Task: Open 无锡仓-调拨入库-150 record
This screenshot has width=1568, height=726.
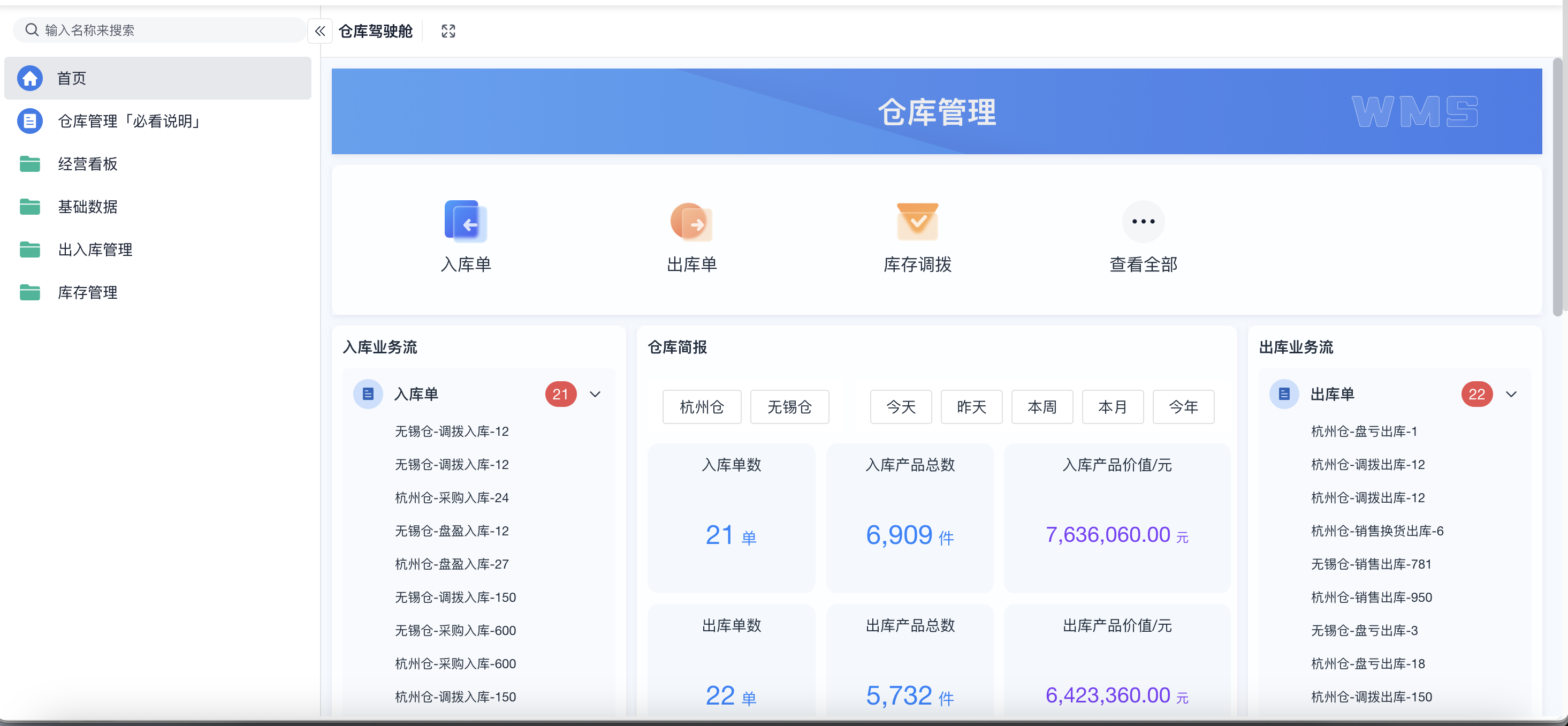Action: tap(455, 597)
